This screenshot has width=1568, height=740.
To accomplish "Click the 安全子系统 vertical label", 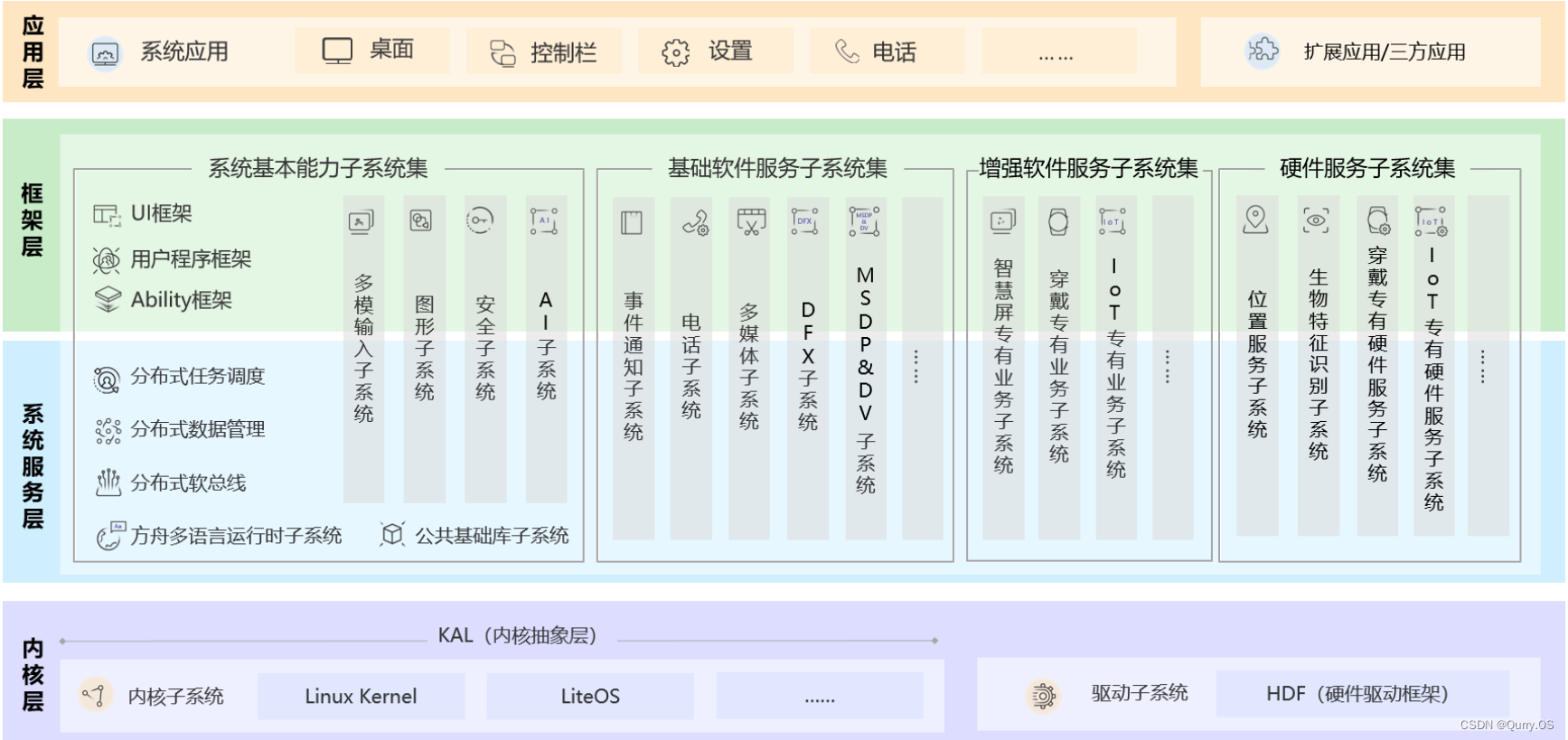I will [x=485, y=347].
